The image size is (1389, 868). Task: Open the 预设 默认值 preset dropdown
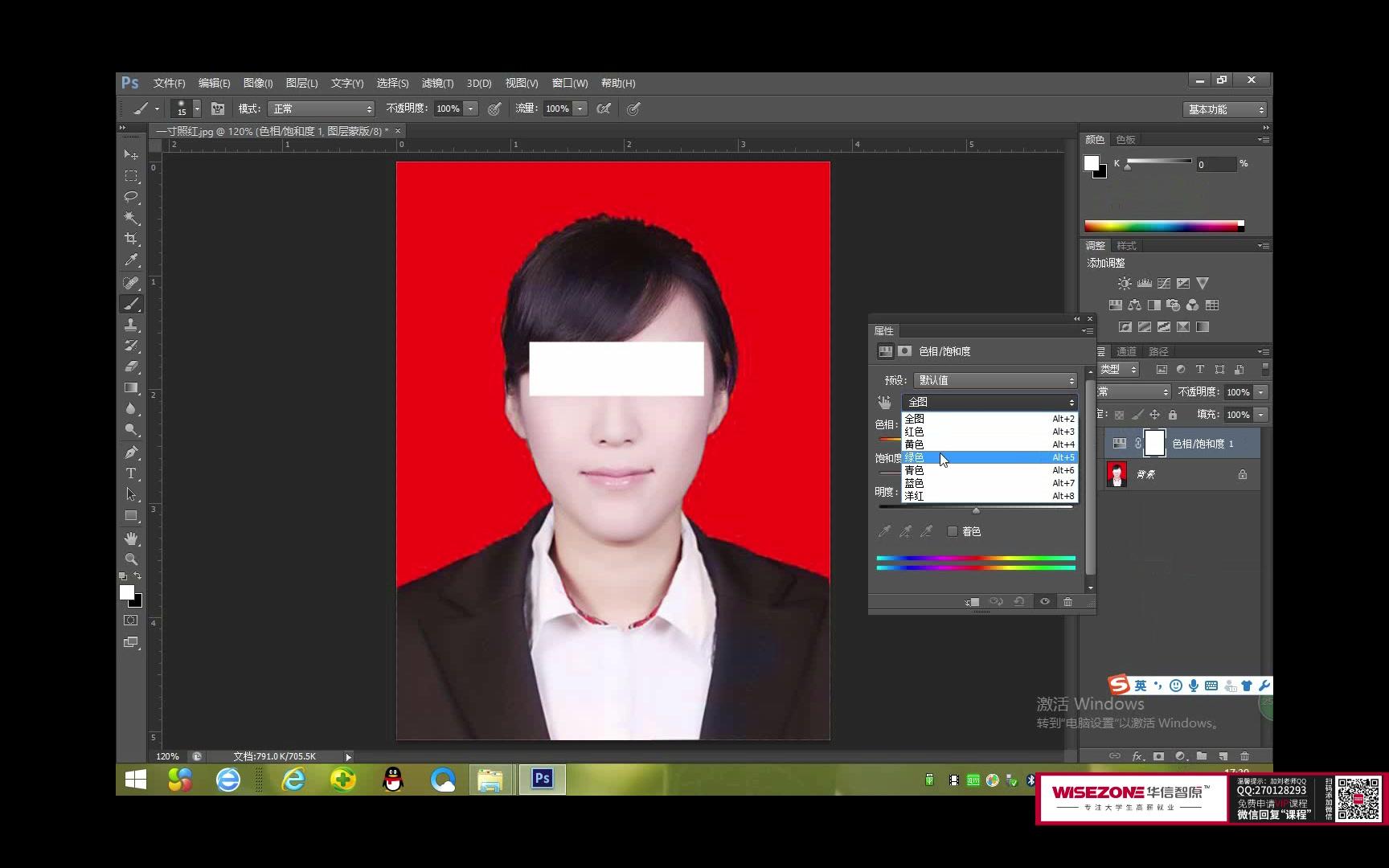(x=995, y=380)
